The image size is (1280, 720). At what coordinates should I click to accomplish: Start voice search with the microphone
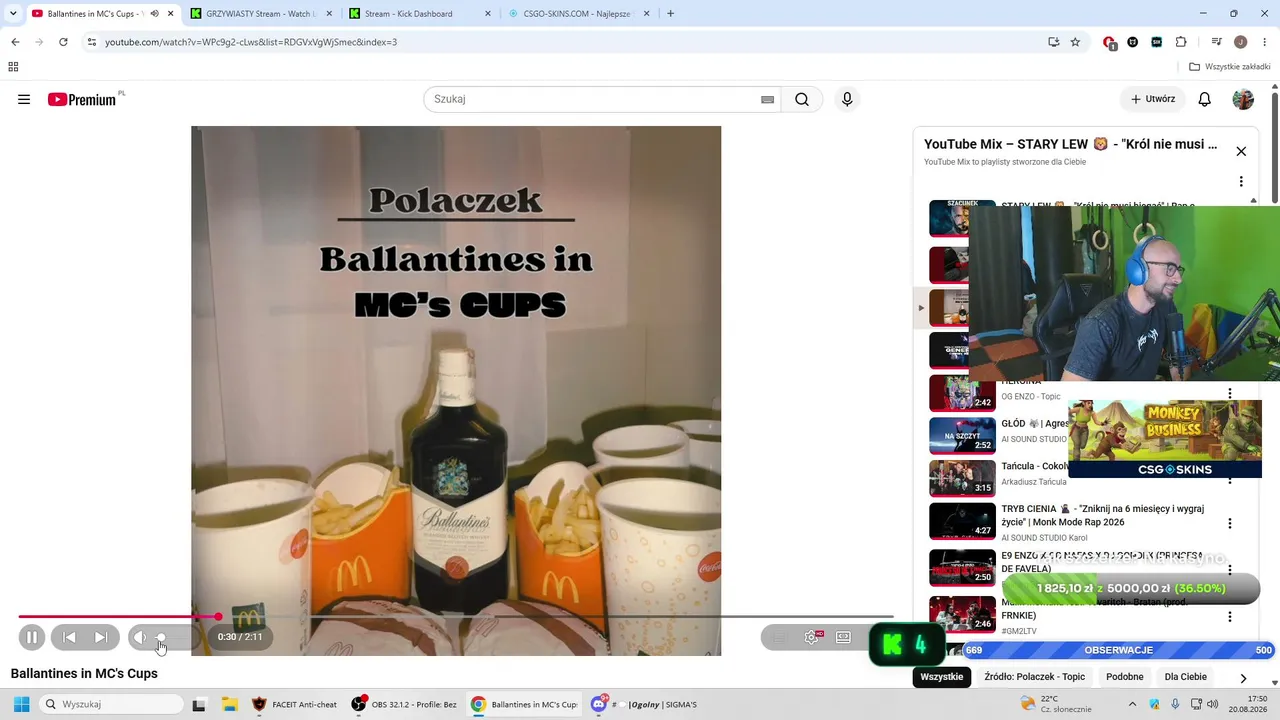(x=847, y=99)
